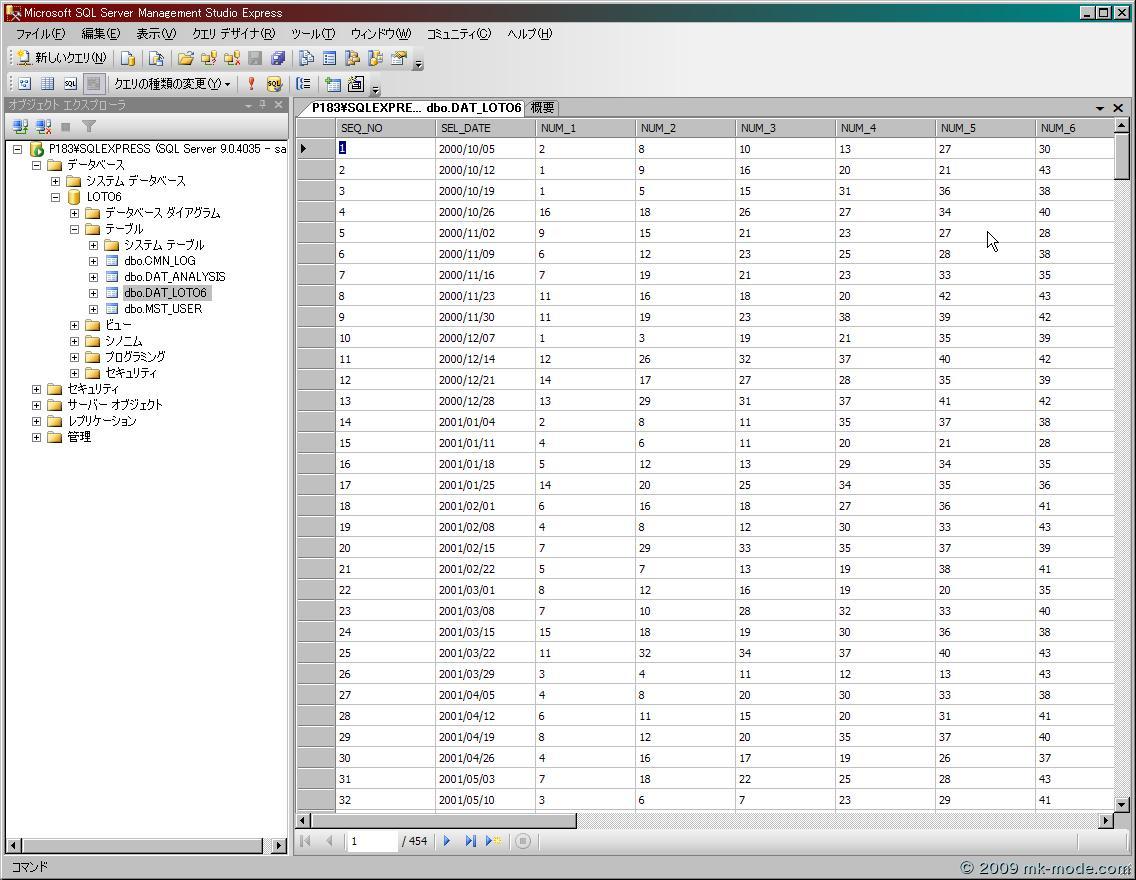1136x880 pixels.
Task: Switch to the 概要 tab
Action: 542,108
